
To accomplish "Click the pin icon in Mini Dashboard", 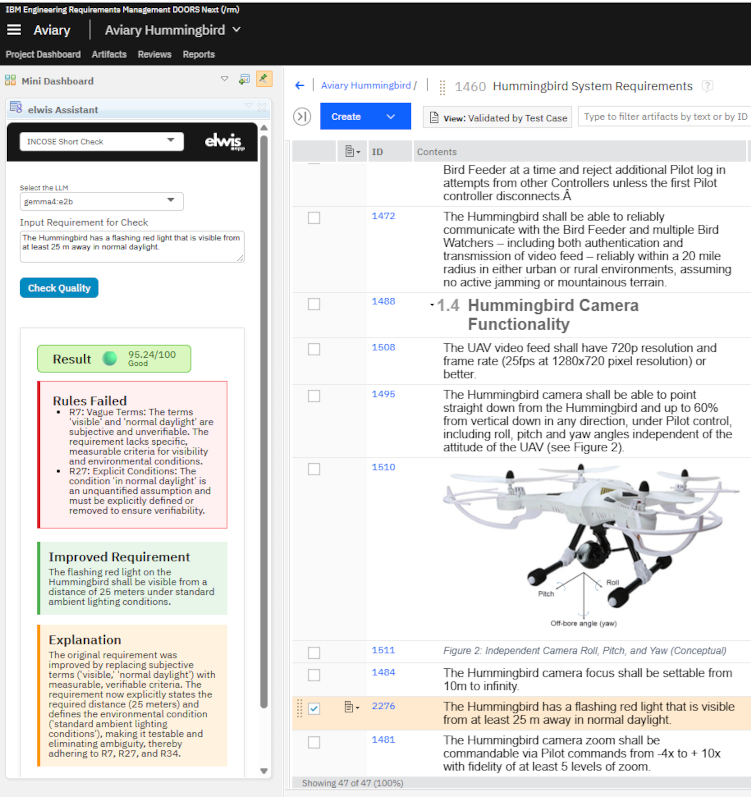I will pyautogui.click(x=263, y=79).
